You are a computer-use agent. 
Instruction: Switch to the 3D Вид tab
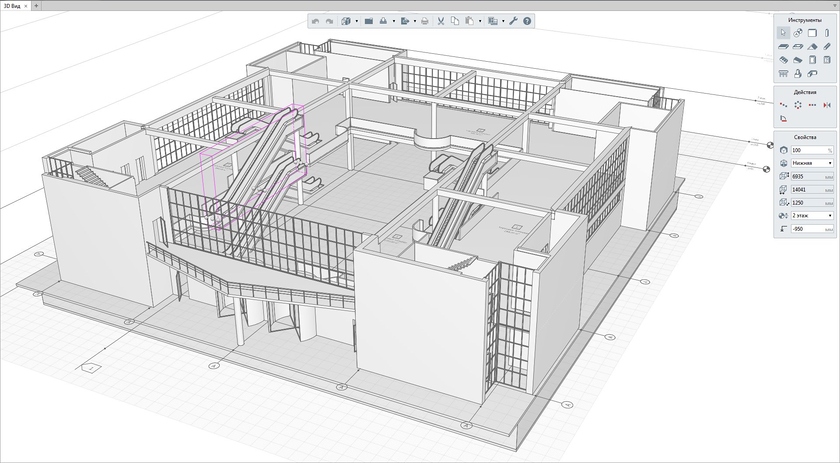(x=12, y=6)
